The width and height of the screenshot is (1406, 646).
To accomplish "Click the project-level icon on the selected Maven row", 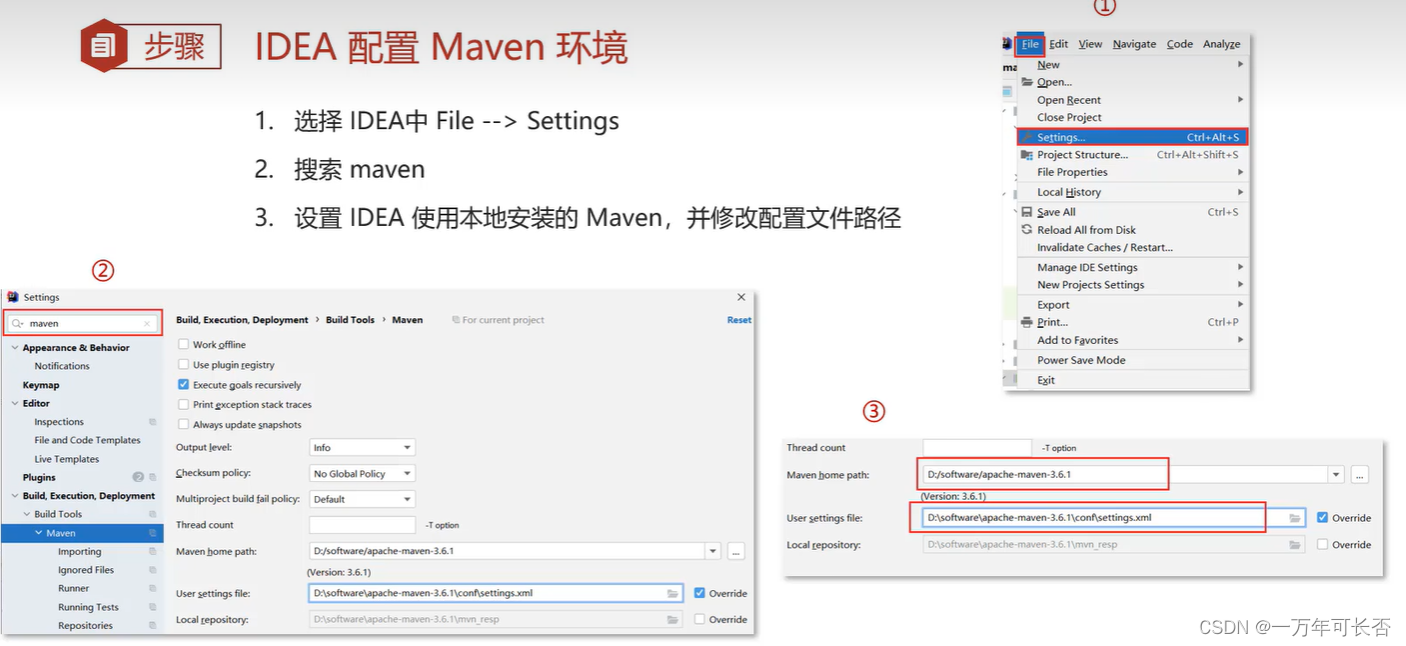I will click(x=153, y=533).
